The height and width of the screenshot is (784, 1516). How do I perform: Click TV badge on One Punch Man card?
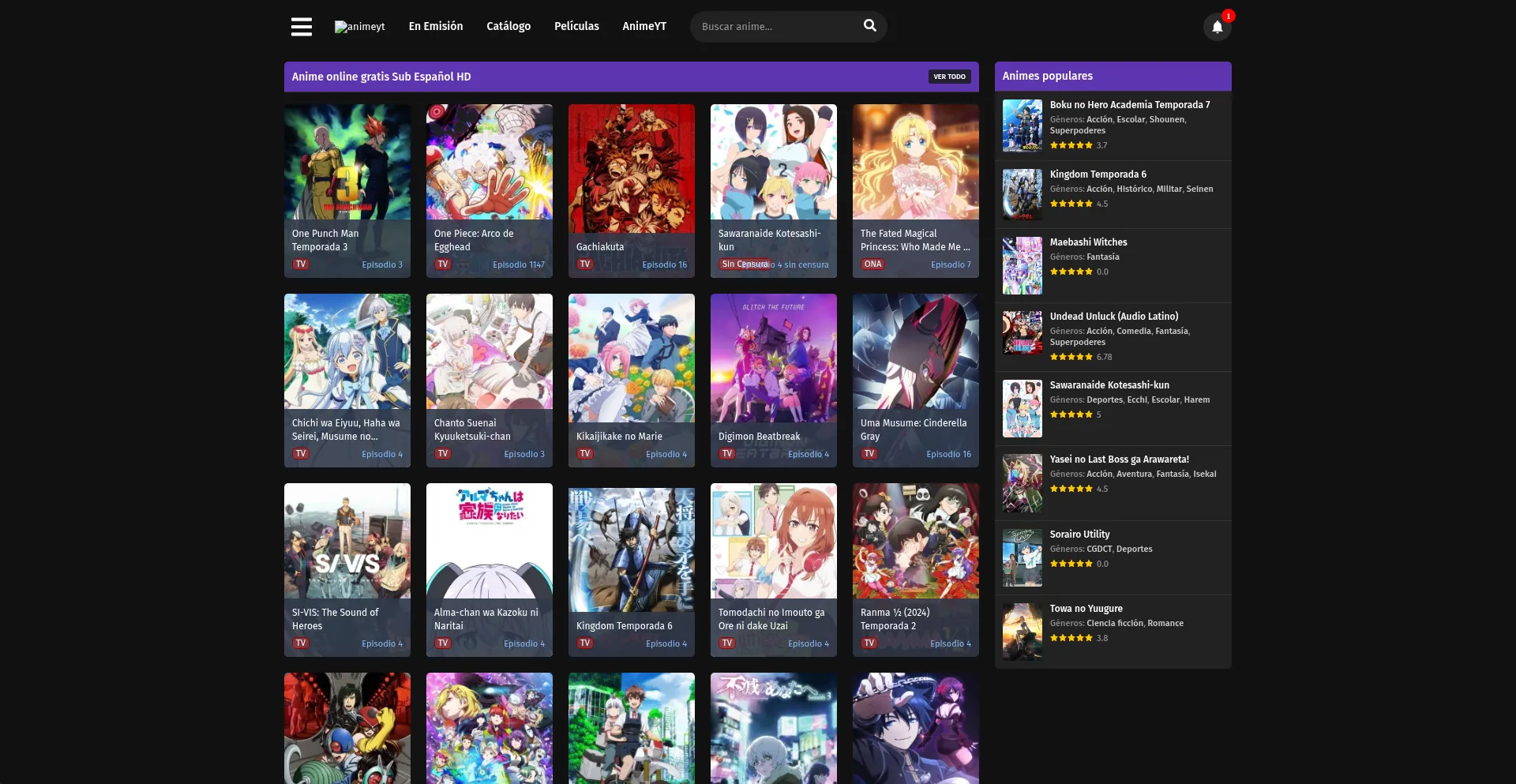pyautogui.click(x=301, y=264)
